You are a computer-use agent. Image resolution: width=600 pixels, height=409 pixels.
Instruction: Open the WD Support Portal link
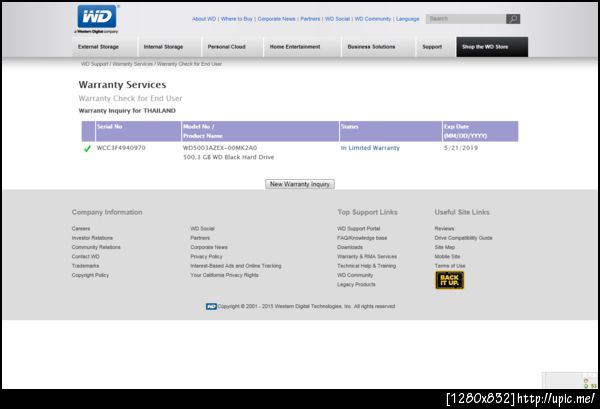pyautogui.click(x=359, y=228)
